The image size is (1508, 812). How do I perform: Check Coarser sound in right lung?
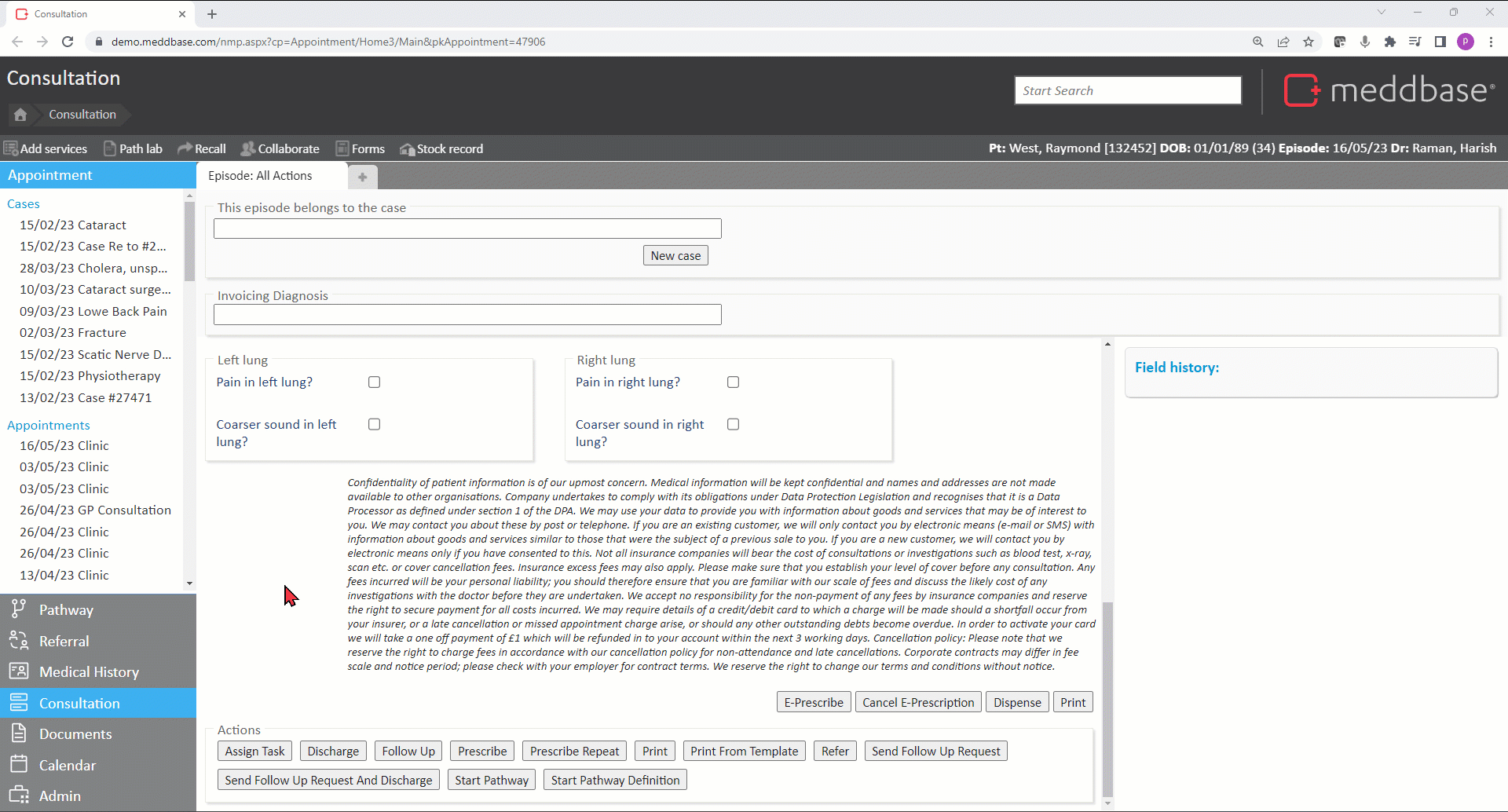click(x=734, y=424)
